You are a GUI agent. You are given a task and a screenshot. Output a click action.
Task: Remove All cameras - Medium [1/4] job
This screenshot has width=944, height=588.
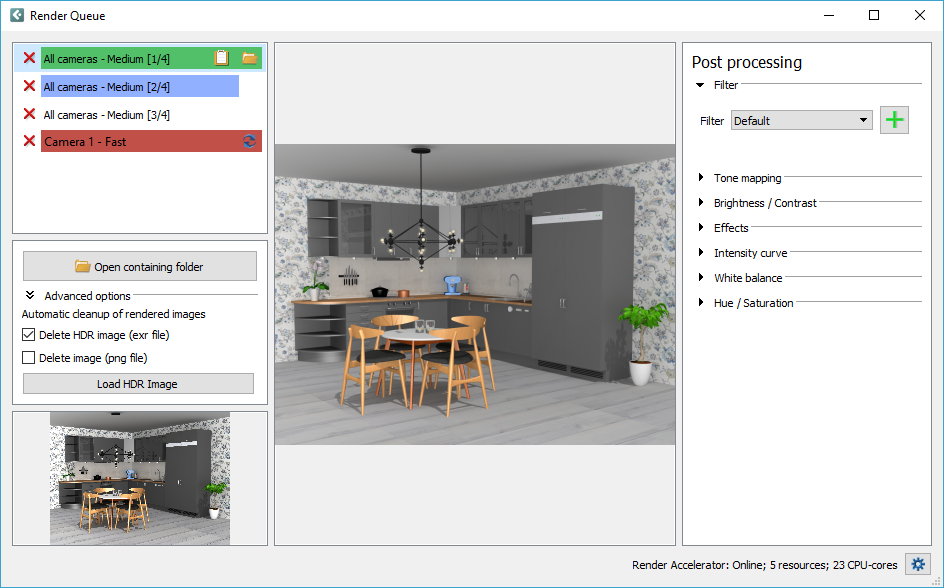coord(29,58)
